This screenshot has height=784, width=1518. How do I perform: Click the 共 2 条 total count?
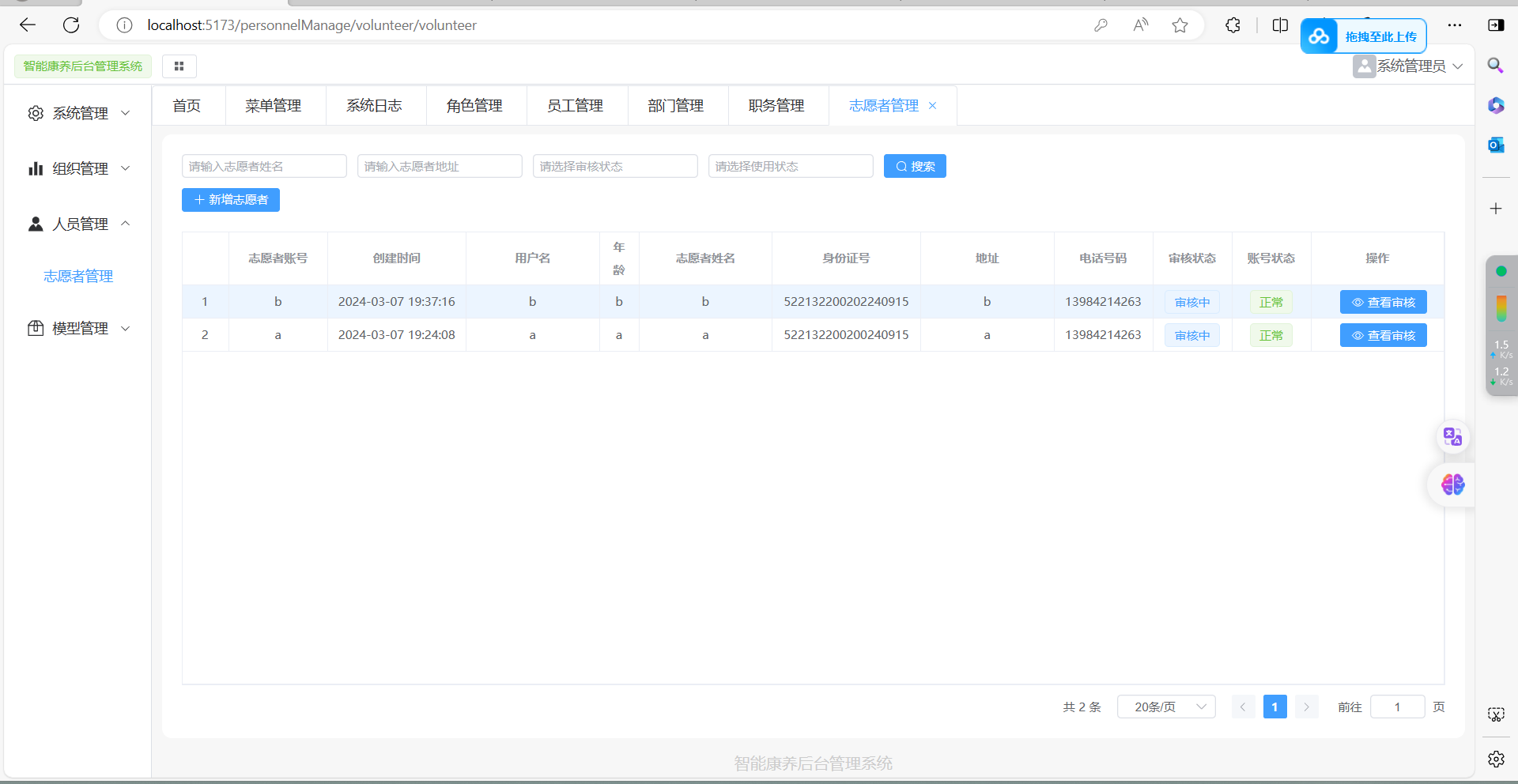1082,707
